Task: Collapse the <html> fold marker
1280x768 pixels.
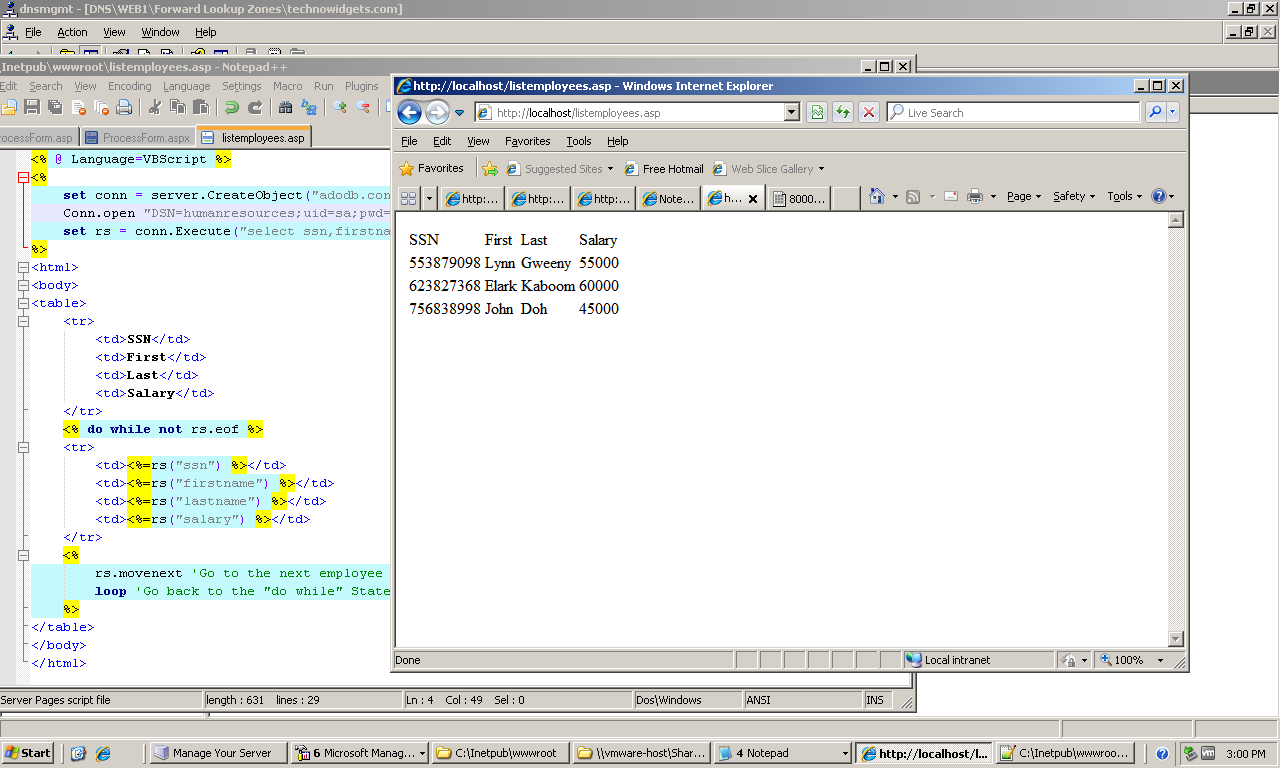Action: pos(23,267)
